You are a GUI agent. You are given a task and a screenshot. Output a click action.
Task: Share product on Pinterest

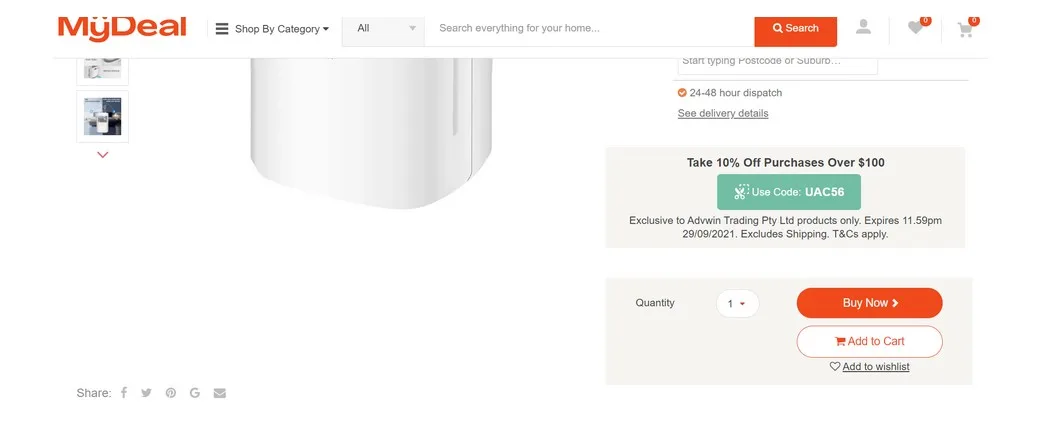171,393
